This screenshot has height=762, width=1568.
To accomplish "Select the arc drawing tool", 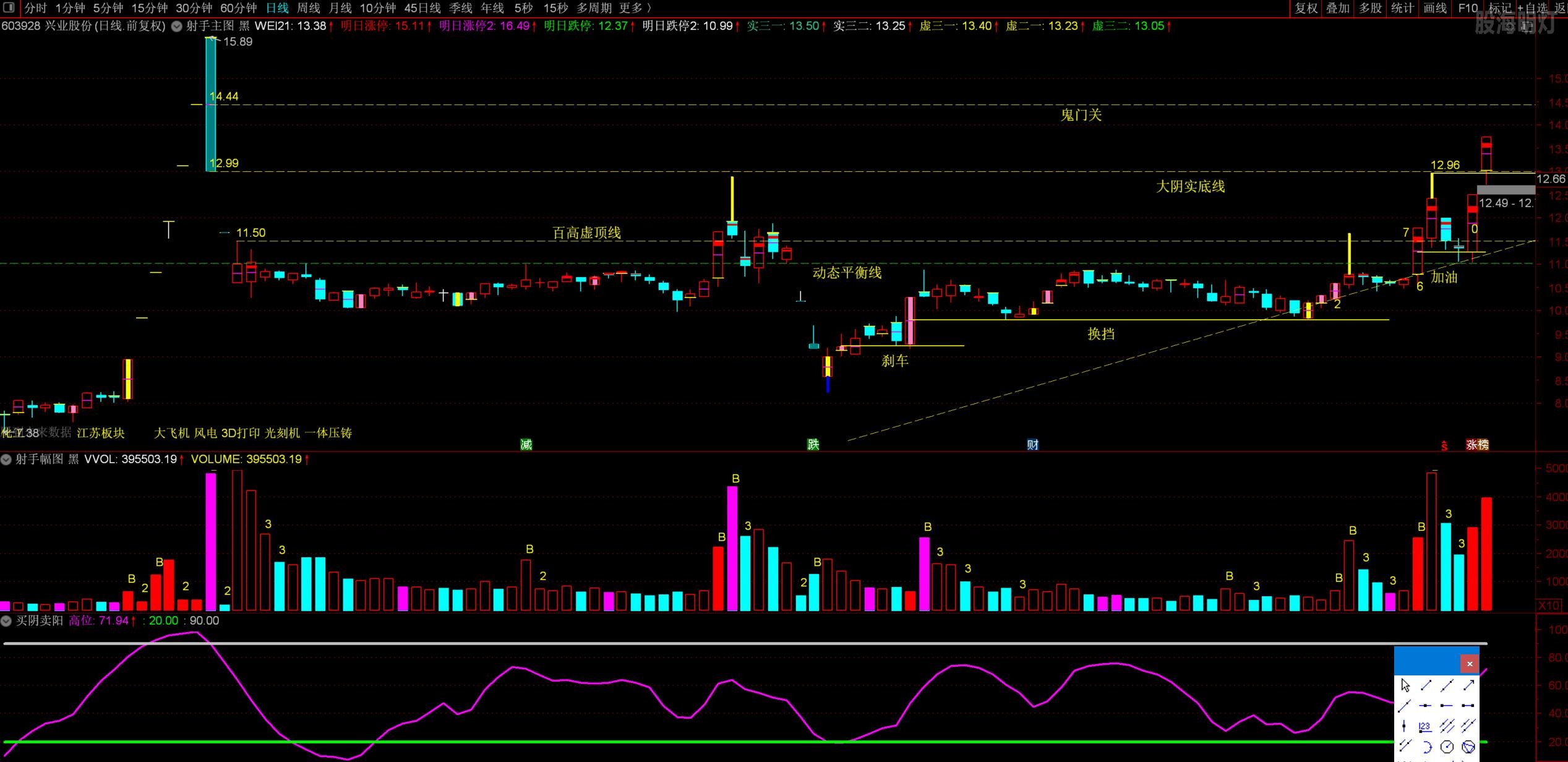I will (1426, 747).
